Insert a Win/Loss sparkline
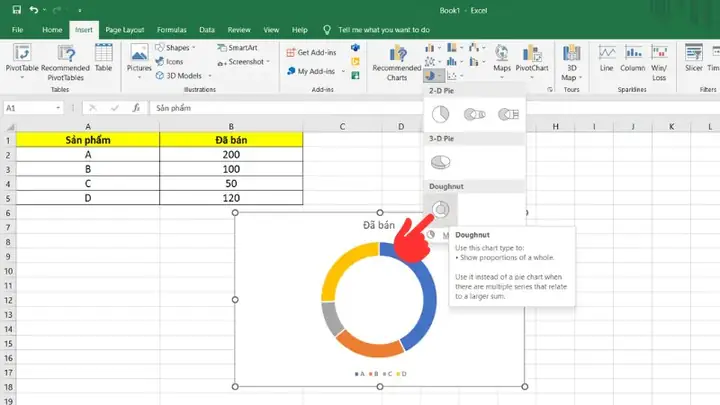Image resolution: width=720 pixels, height=405 pixels. (x=659, y=63)
